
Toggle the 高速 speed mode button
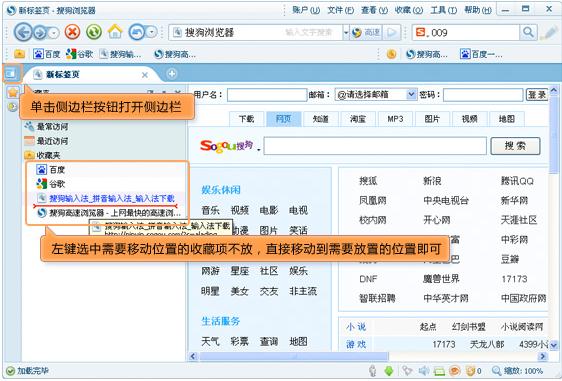tap(366, 33)
